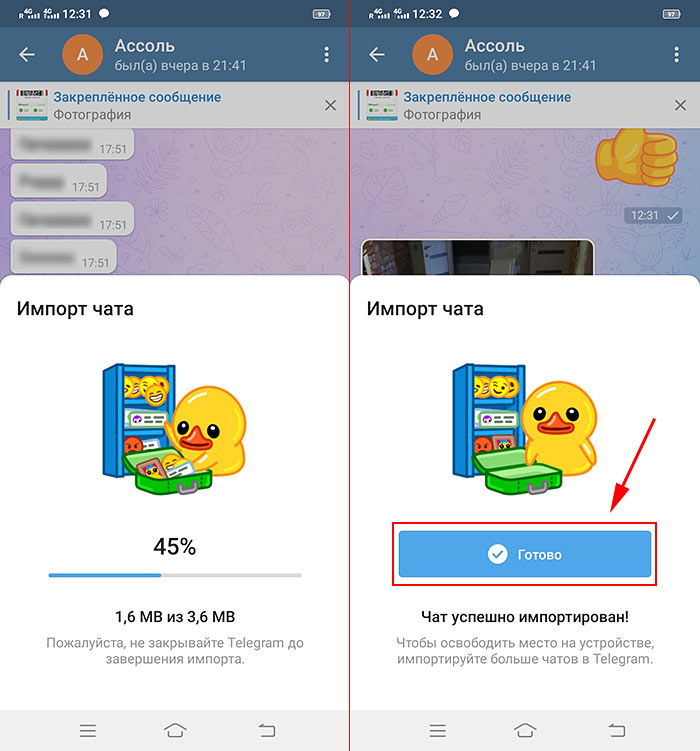Image resolution: width=700 pixels, height=751 pixels.
Task: Open pinned message thumbnail on left screen
Action: pos(32,105)
